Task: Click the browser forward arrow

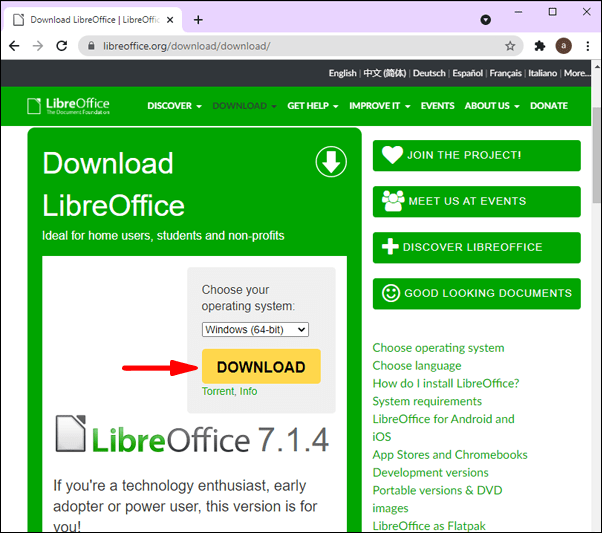Action: click(38, 46)
